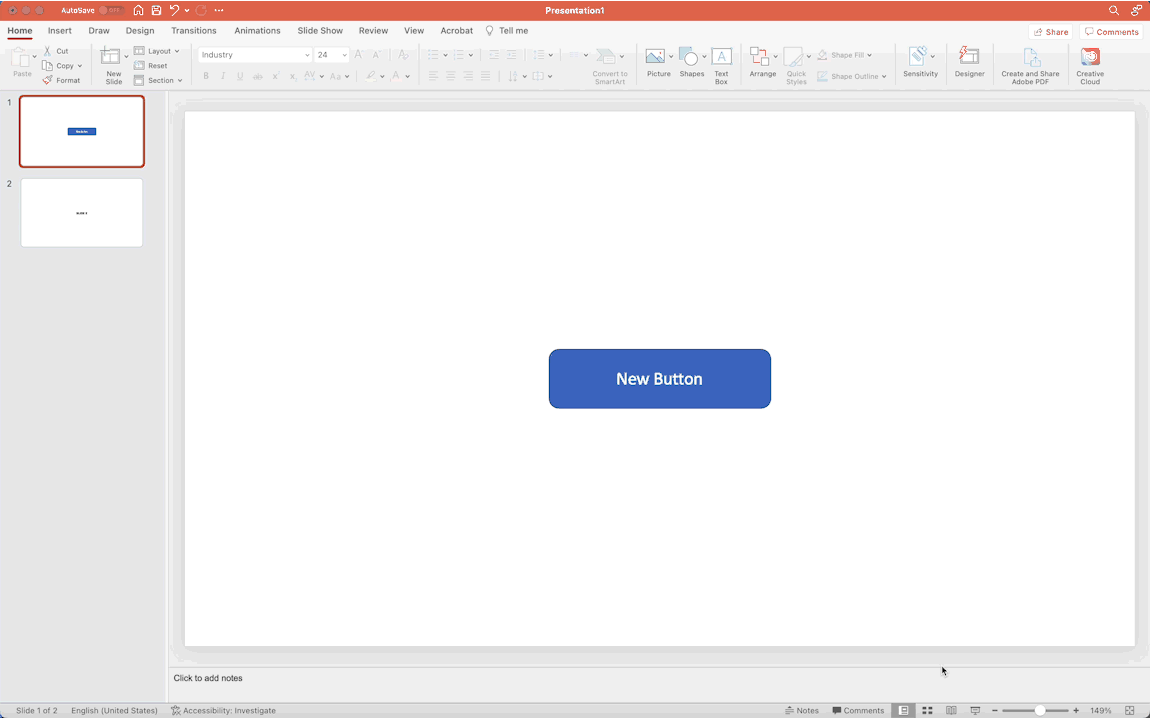
Task: Open the Designer pane
Action: coord(969,62)
